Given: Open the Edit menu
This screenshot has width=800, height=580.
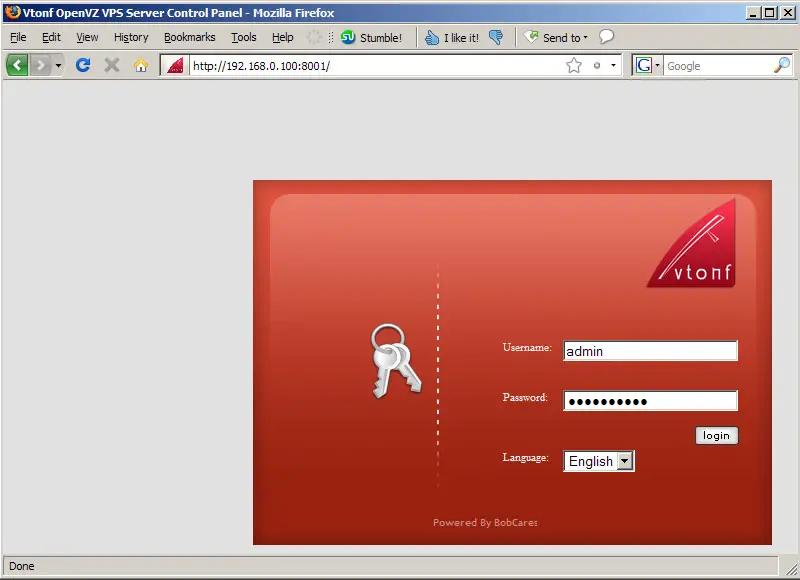Looking at the screenshot, I should coord(51,37).
